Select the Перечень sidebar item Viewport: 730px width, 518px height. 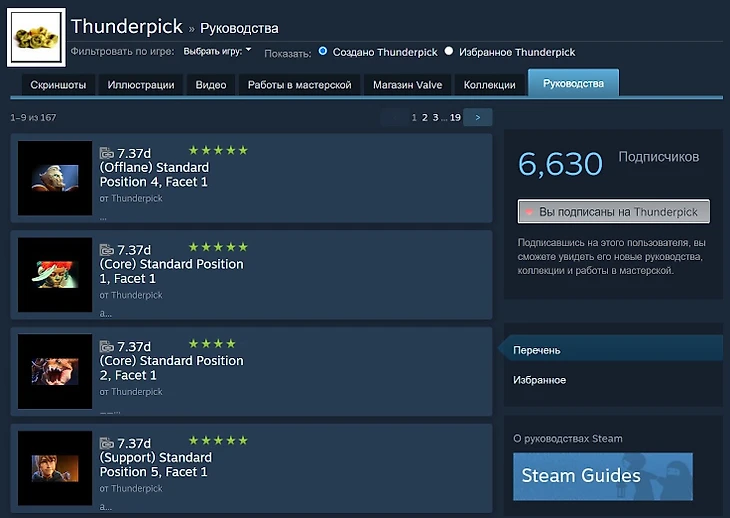pyautogui.click(x=537, y=350)
